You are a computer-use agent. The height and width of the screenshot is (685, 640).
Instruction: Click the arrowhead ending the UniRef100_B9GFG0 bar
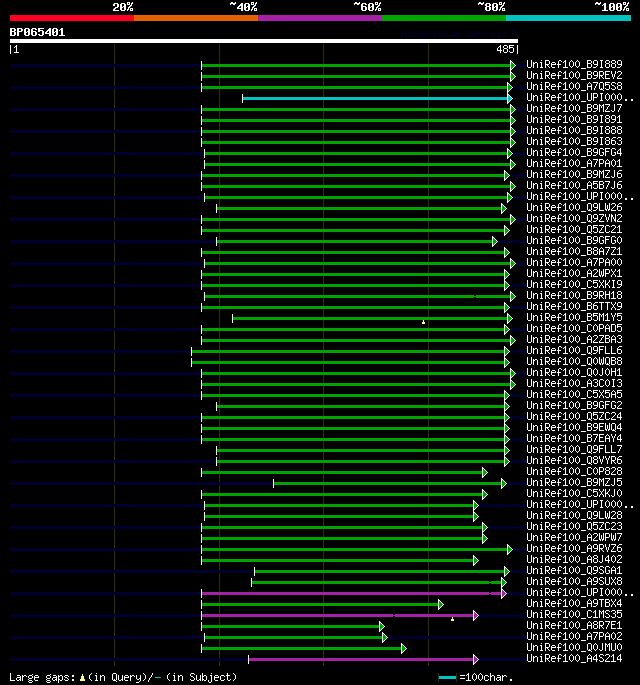tap(495, 242)
